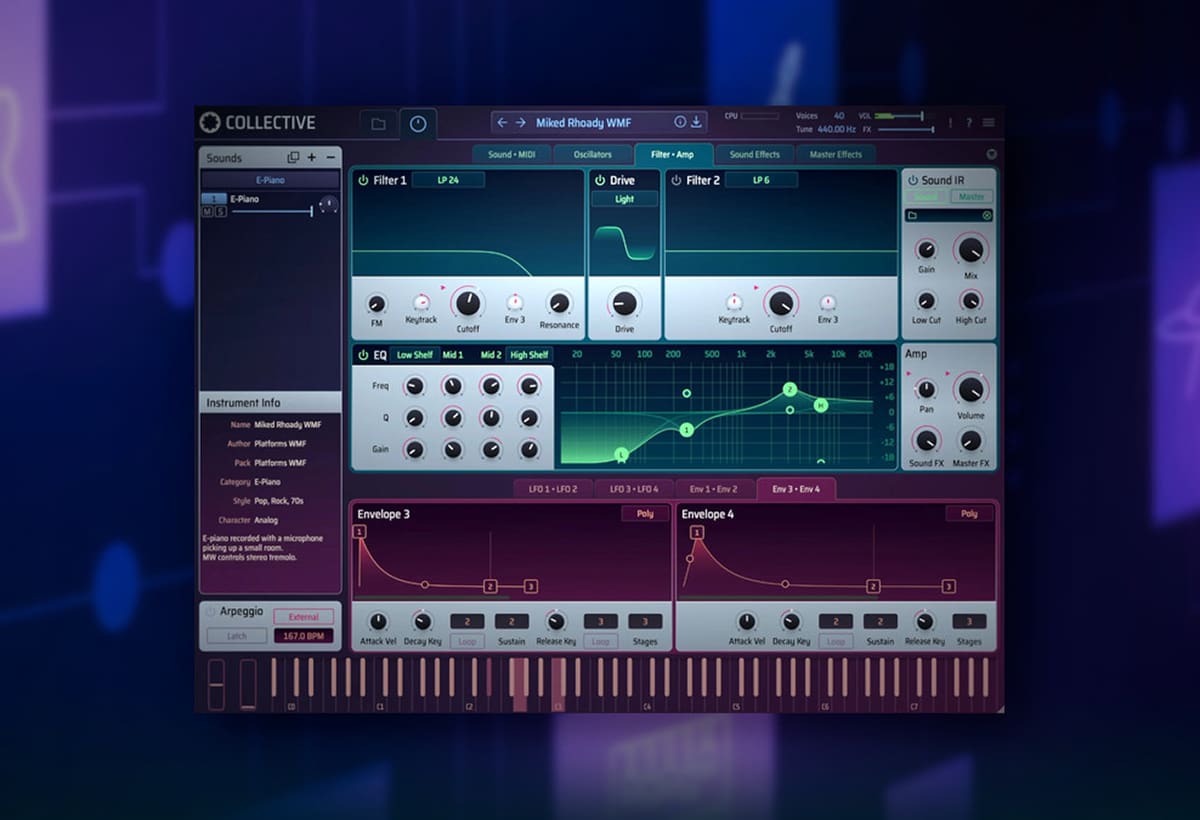Remove sound using the minus icon
This screenshot has width=1200, height=820.
[x=330, y=158]
